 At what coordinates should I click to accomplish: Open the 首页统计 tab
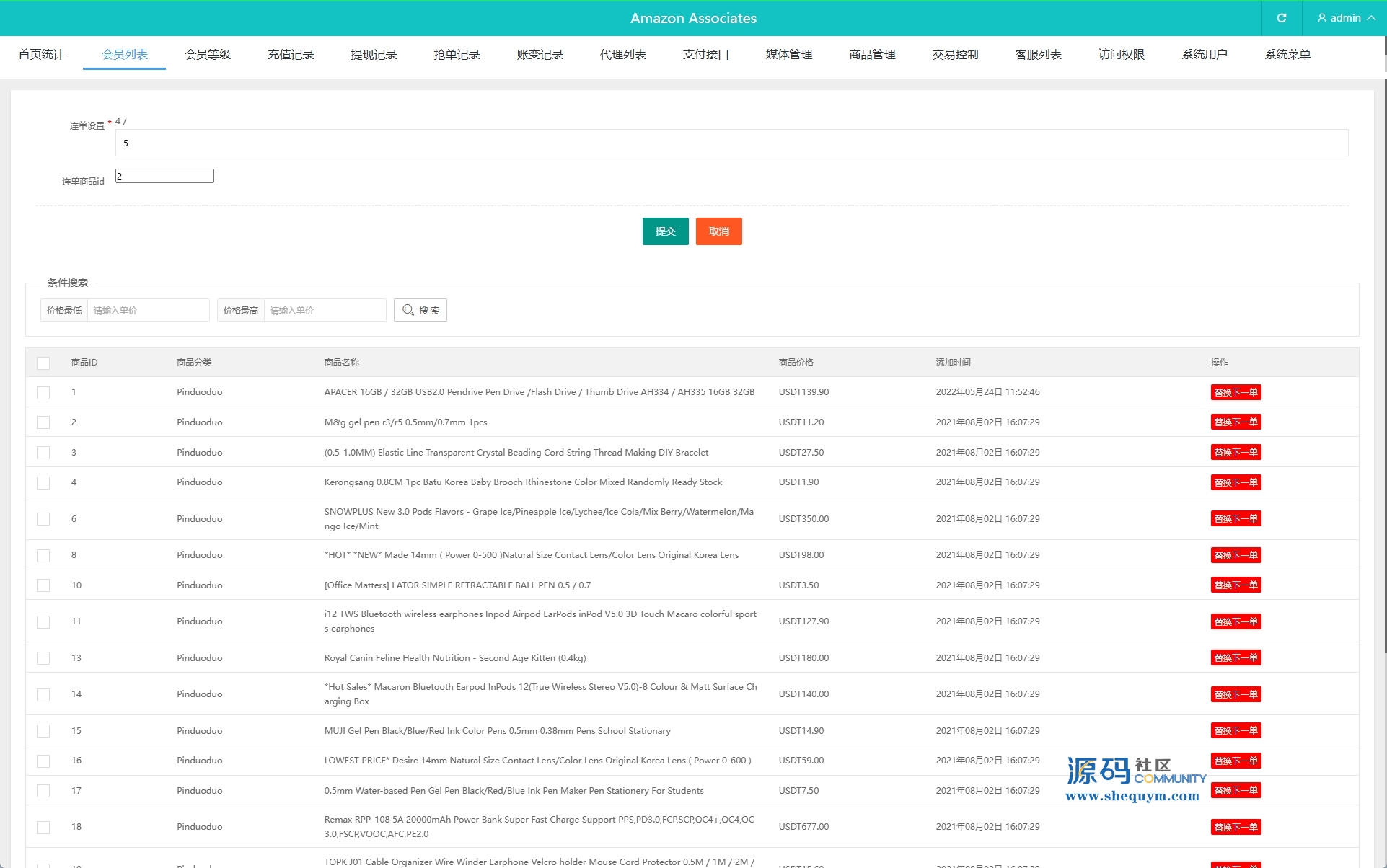(41, 54)
